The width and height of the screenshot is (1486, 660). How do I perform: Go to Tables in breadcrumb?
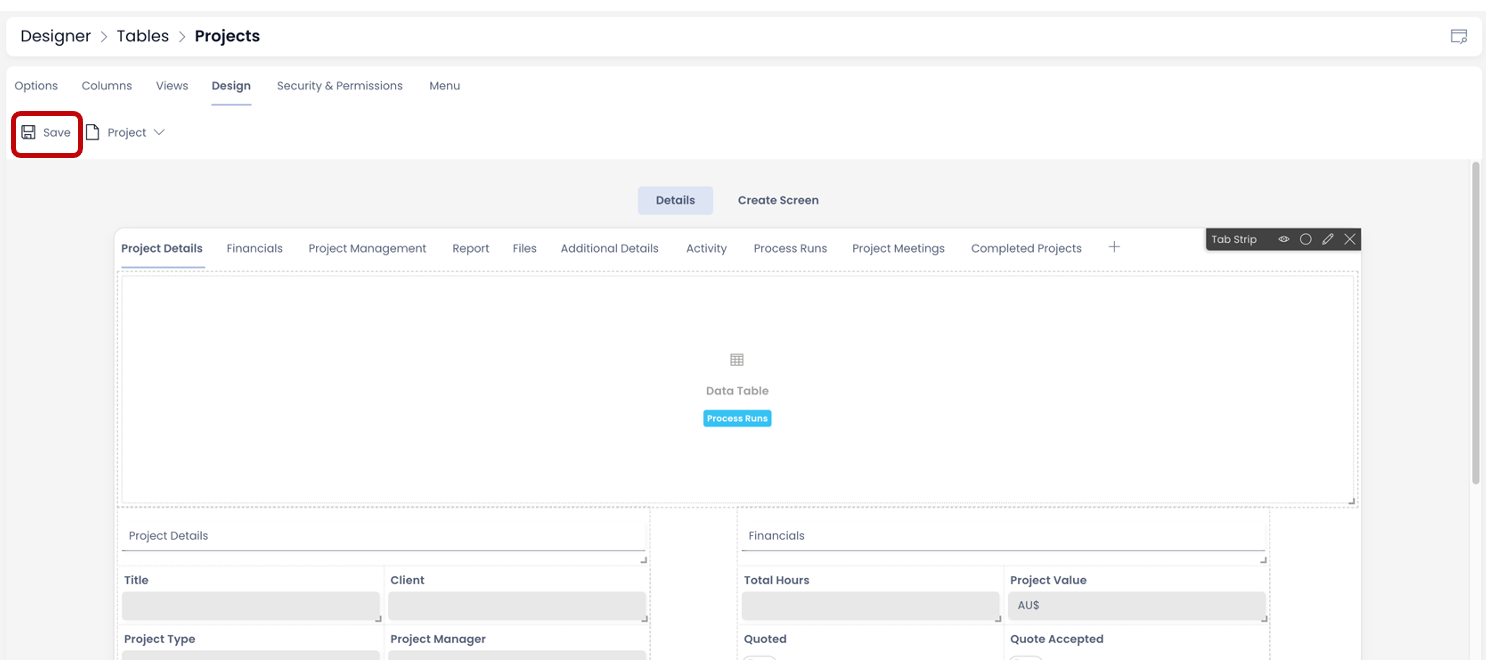(143, 36)
